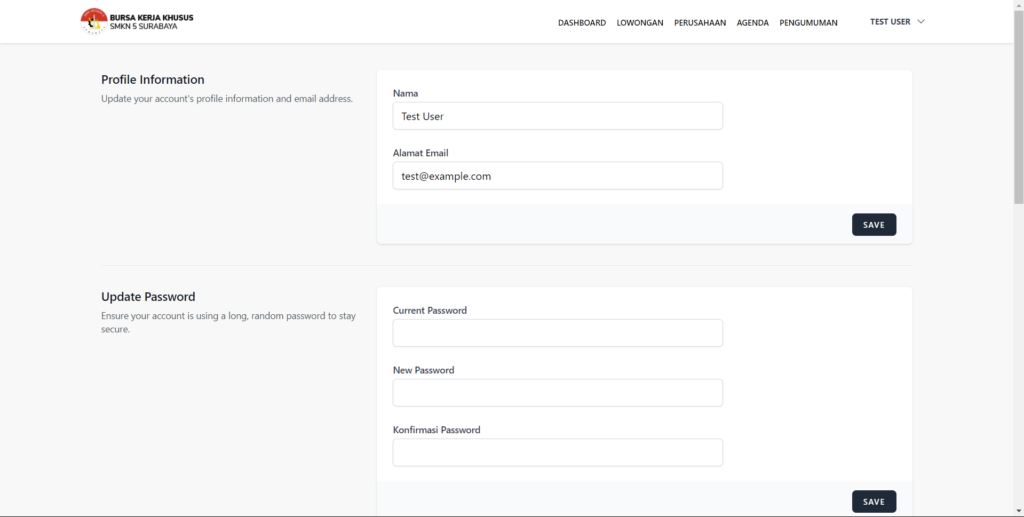Click the vertical scrollbar thumb
This screenshot has width=1024, height=517.
1018,108
